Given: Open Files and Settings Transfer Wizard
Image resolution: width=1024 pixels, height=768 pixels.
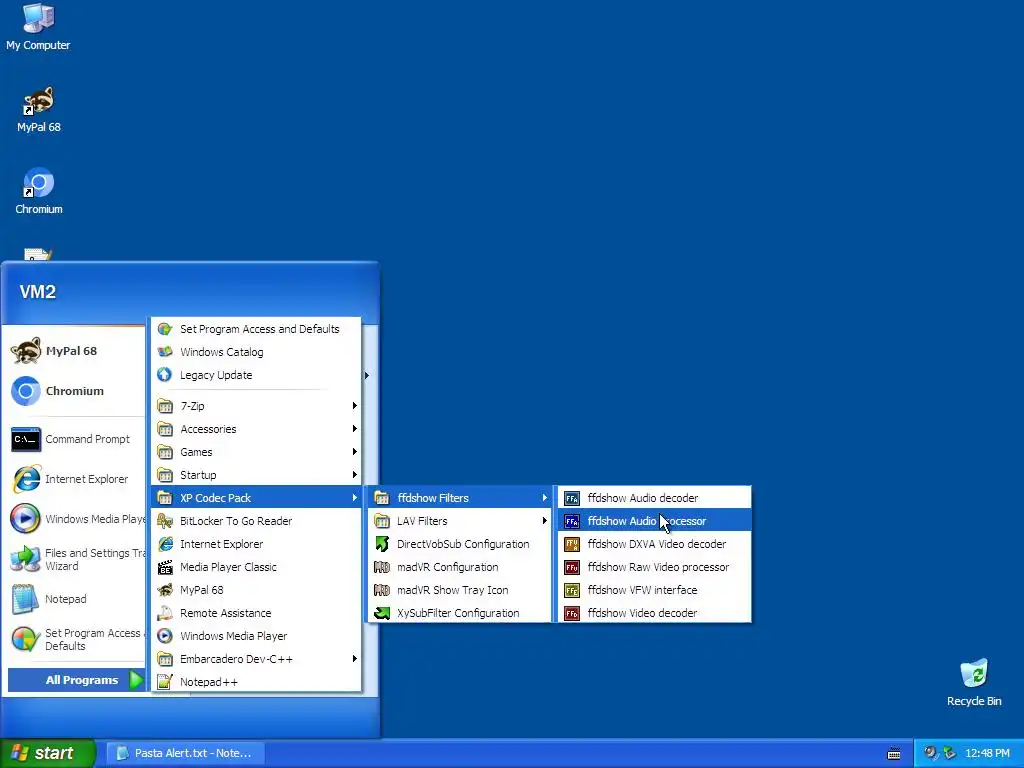Looking at the screenshot, I should 76,559.
